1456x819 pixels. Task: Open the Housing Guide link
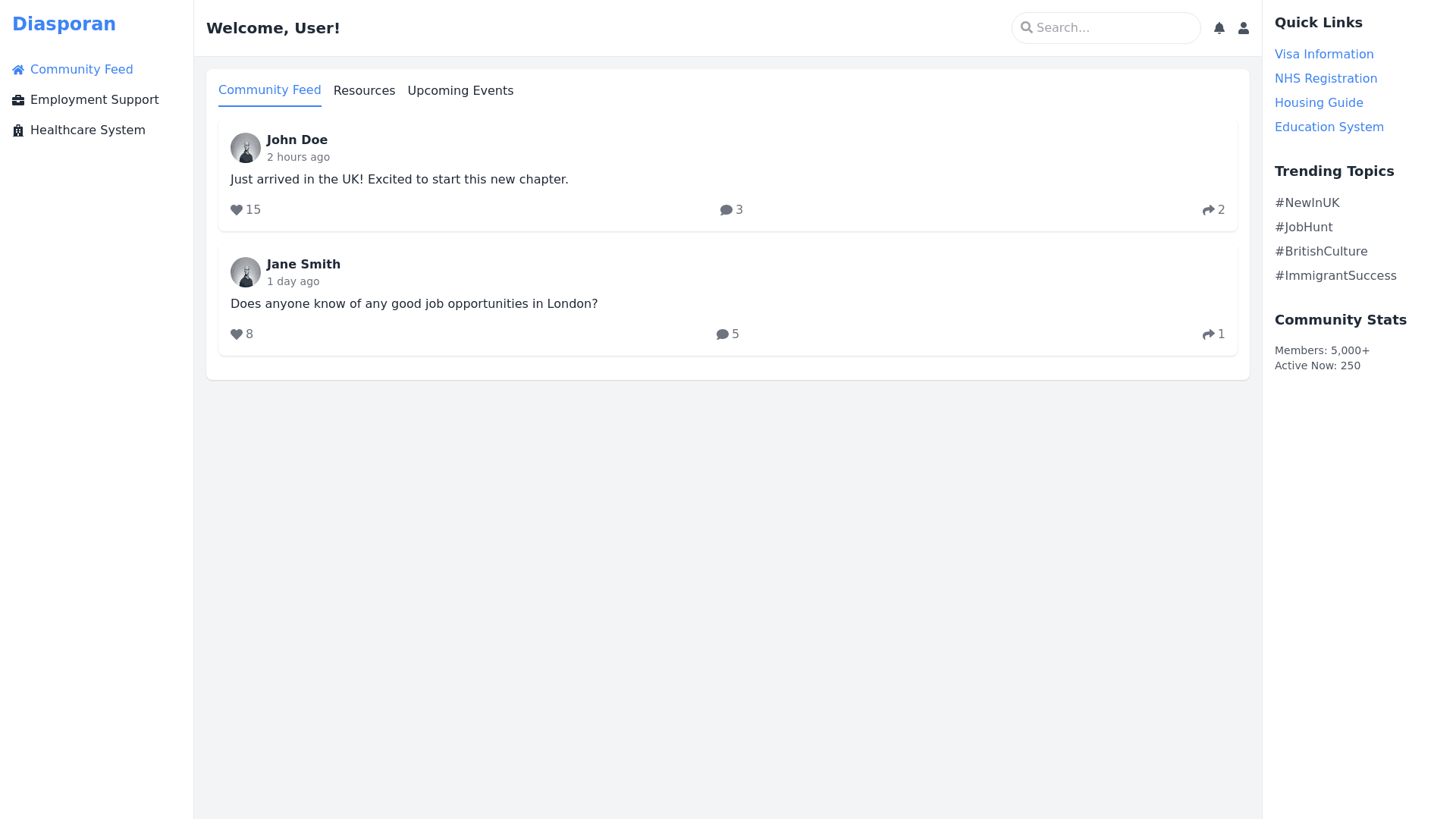[x=1319, y=103]
